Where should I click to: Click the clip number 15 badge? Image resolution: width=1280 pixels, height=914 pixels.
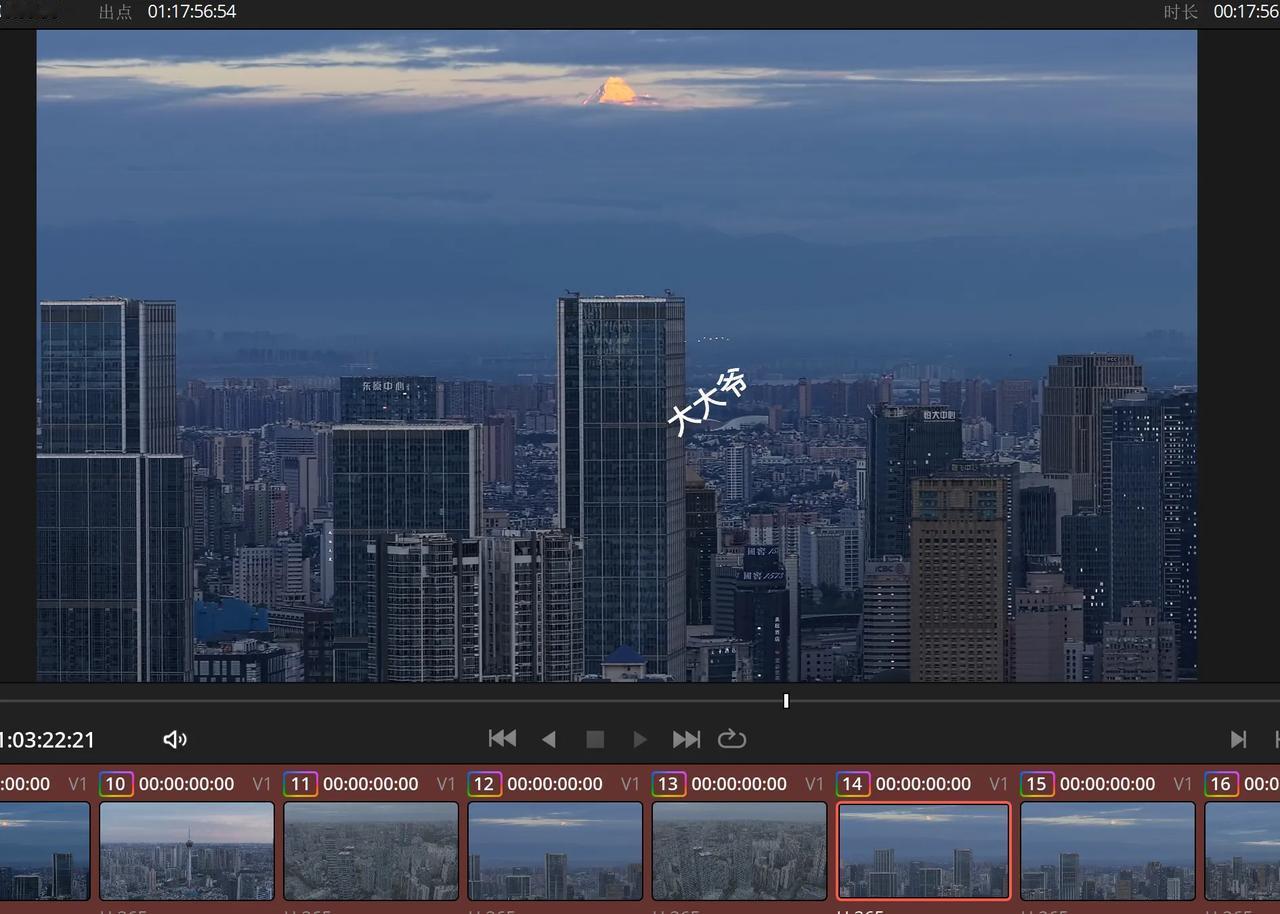[1036, 784]
